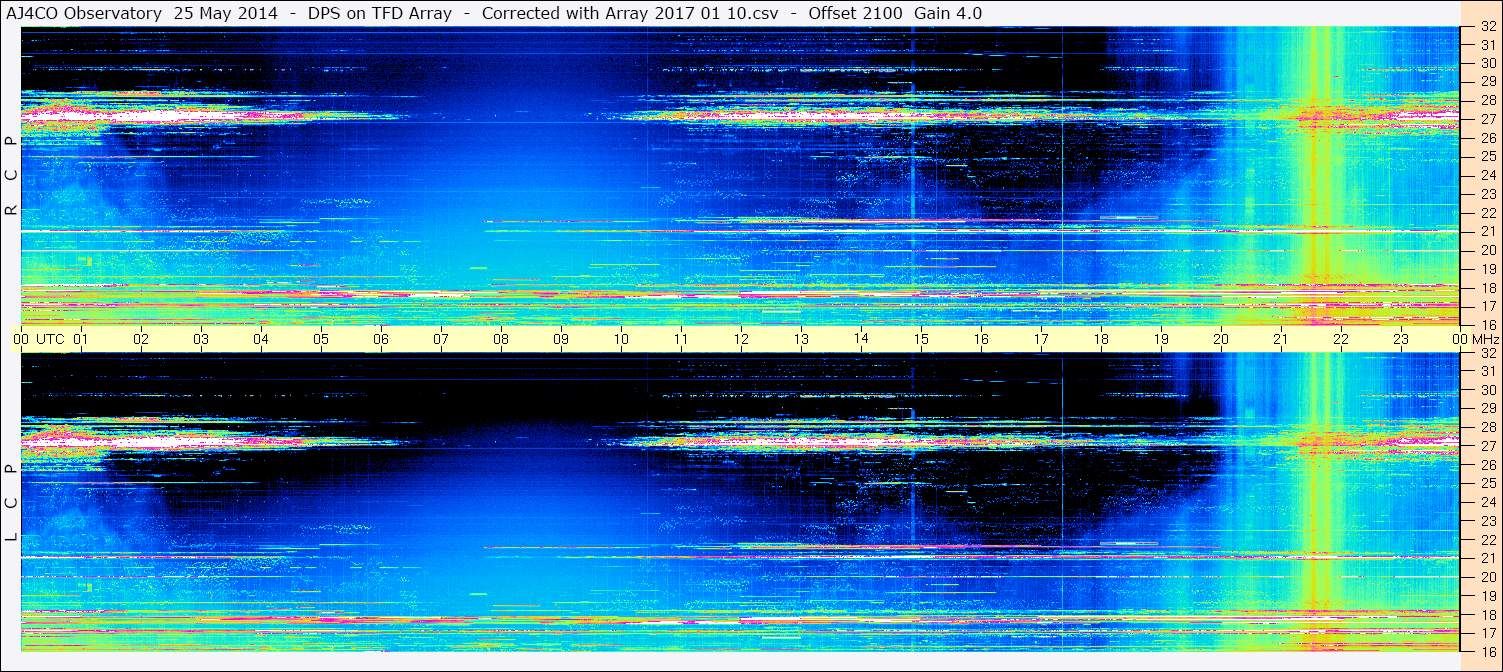
Task: Click 'AJ4CO Observatory' in the title
Action: tap(83, 13)
